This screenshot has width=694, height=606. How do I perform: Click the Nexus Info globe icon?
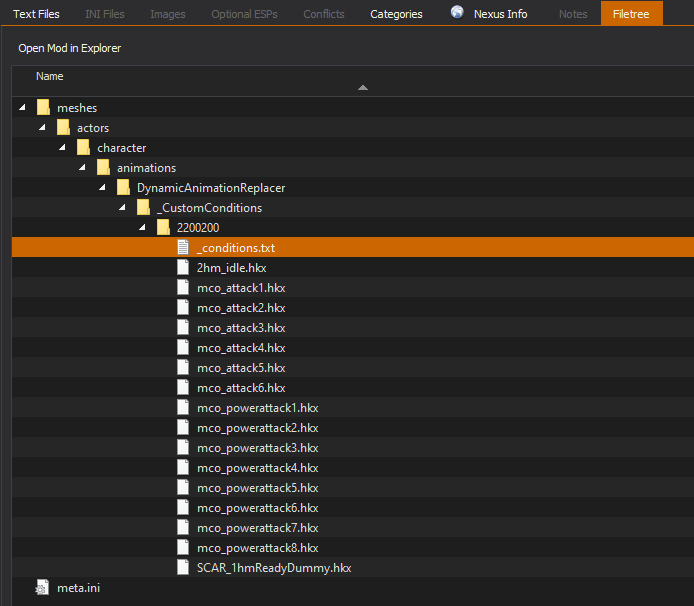pyautogui.click(x=457, y=12)
